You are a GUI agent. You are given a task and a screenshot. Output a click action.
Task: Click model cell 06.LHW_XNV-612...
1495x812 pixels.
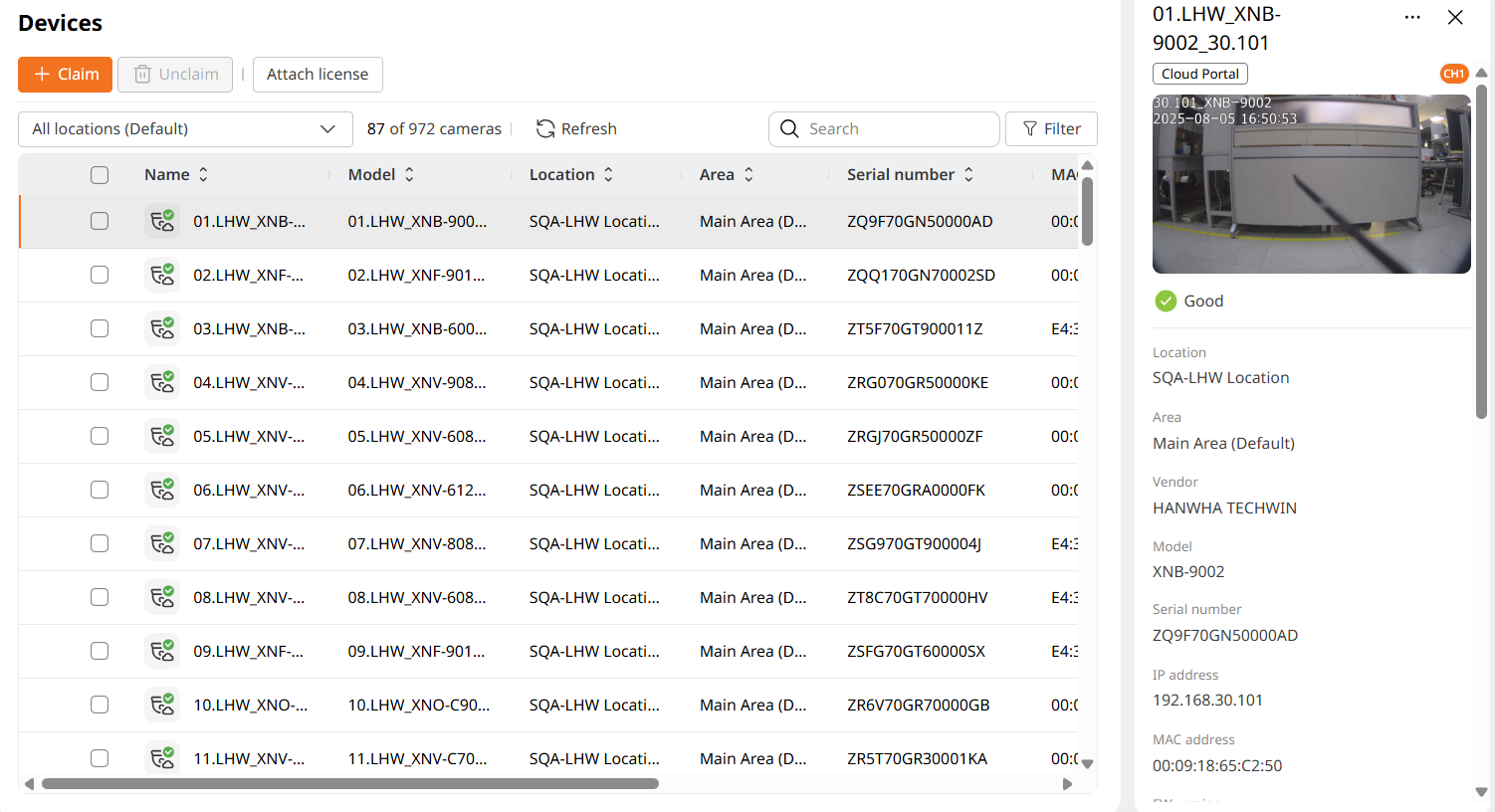tap(417, 490)
